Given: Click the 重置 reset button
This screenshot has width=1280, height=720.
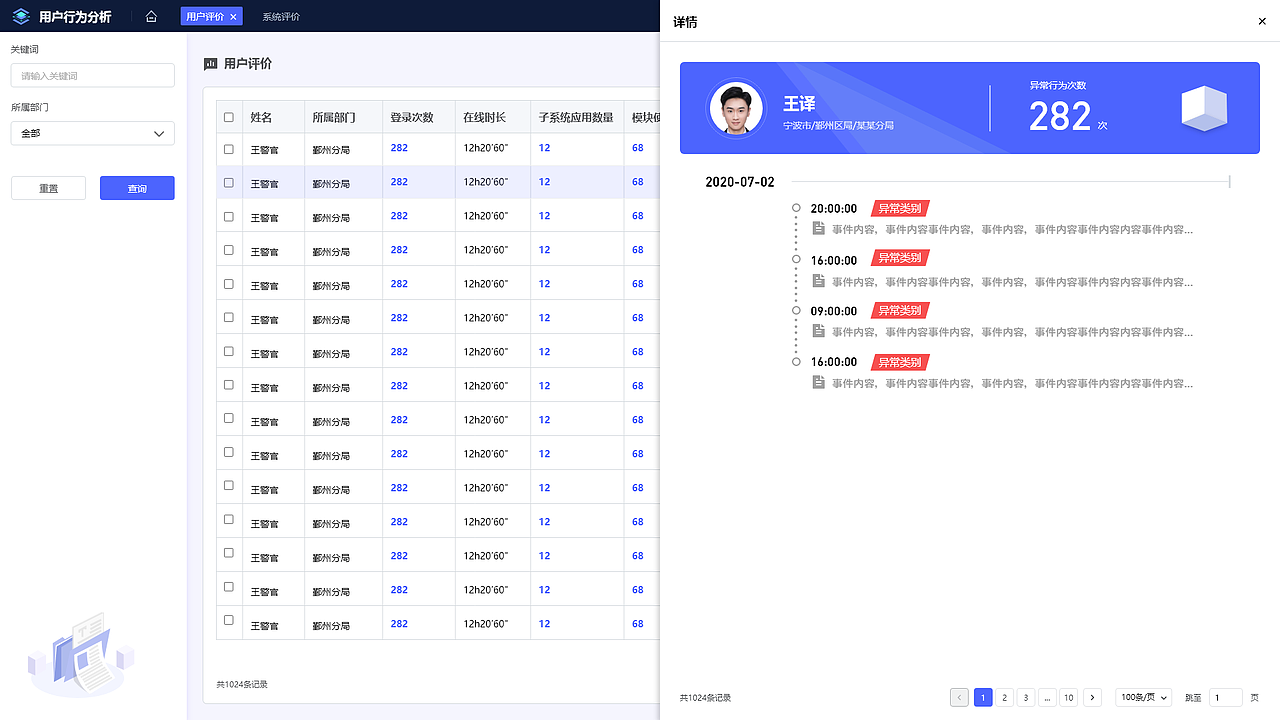Looking at the screenshot, I should (x=48, y=188).
